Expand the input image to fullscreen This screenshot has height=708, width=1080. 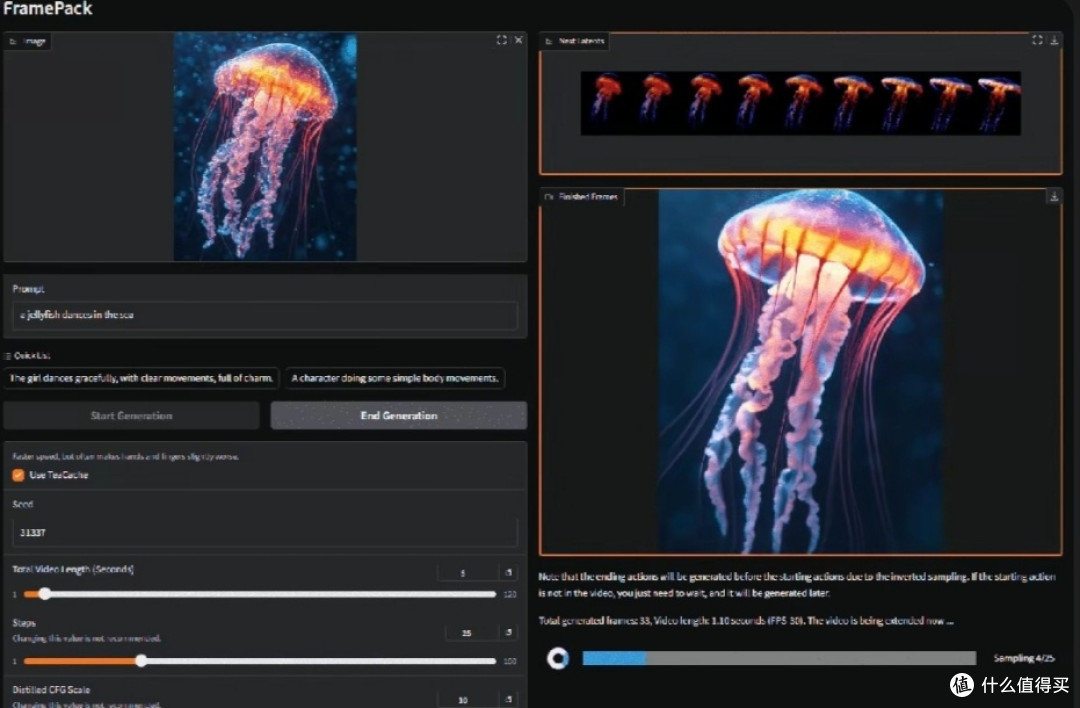(501, 40)
